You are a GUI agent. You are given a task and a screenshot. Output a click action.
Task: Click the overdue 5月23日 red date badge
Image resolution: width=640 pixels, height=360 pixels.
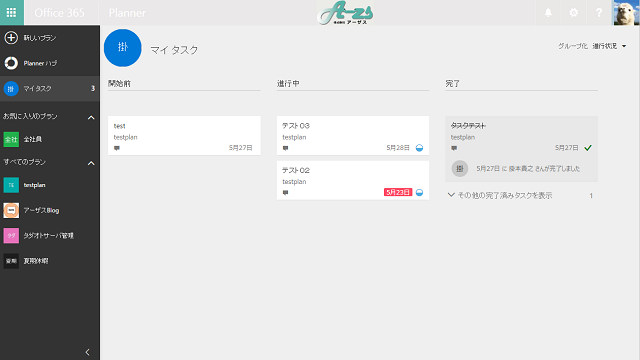click(x=398, y=192)
